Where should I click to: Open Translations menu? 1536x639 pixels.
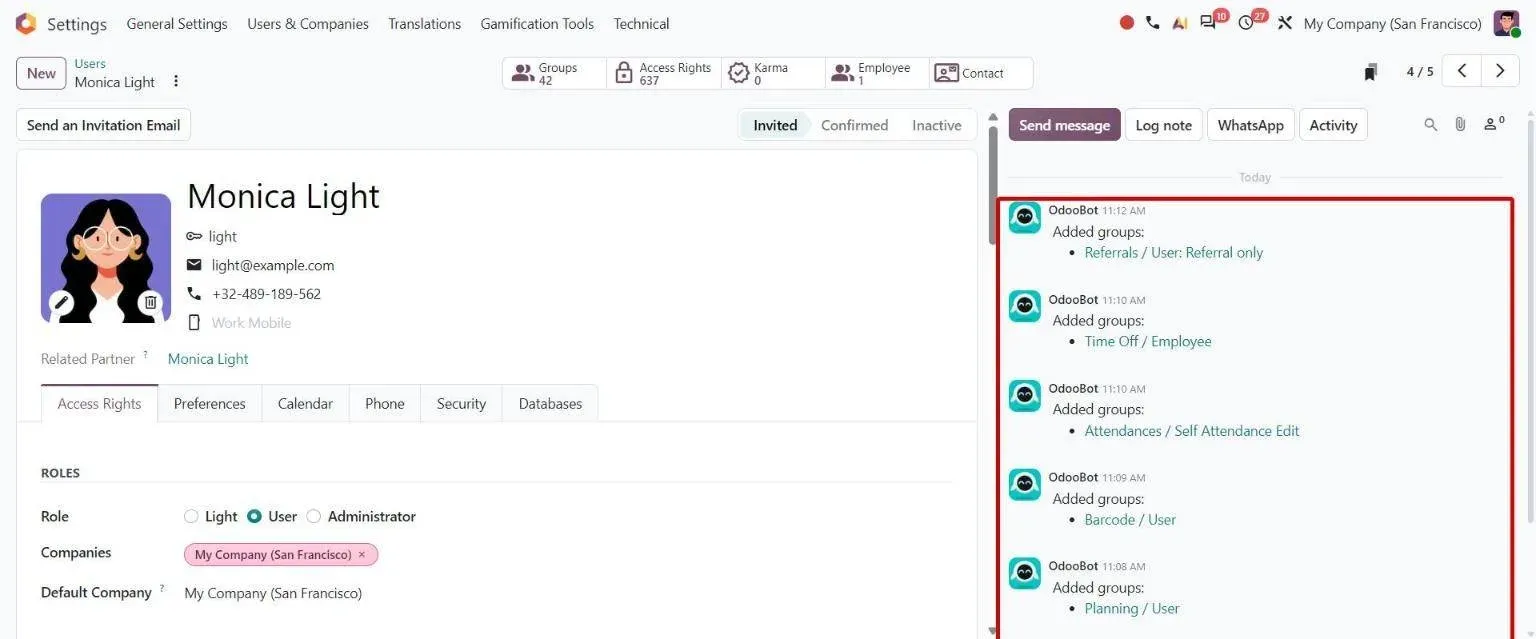[x=424, y=23]
